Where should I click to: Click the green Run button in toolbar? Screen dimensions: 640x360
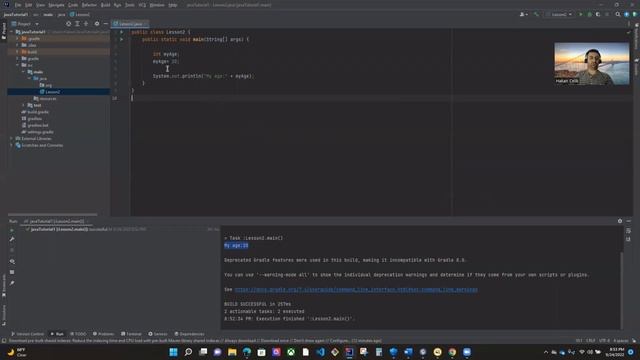click(581, 14)
